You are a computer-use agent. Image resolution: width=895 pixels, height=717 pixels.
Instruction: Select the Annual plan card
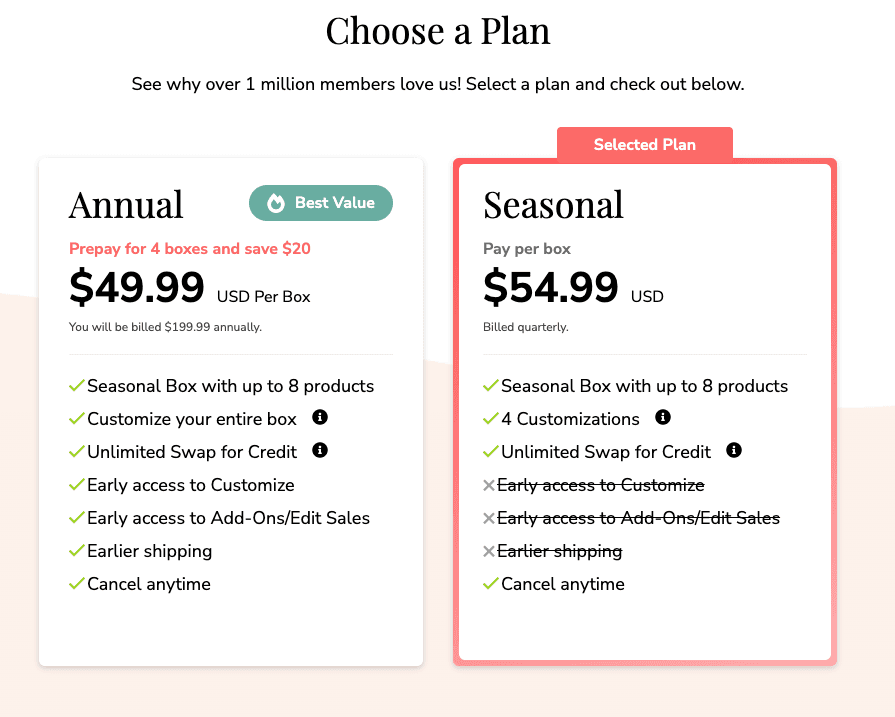(x=231, y=410)
